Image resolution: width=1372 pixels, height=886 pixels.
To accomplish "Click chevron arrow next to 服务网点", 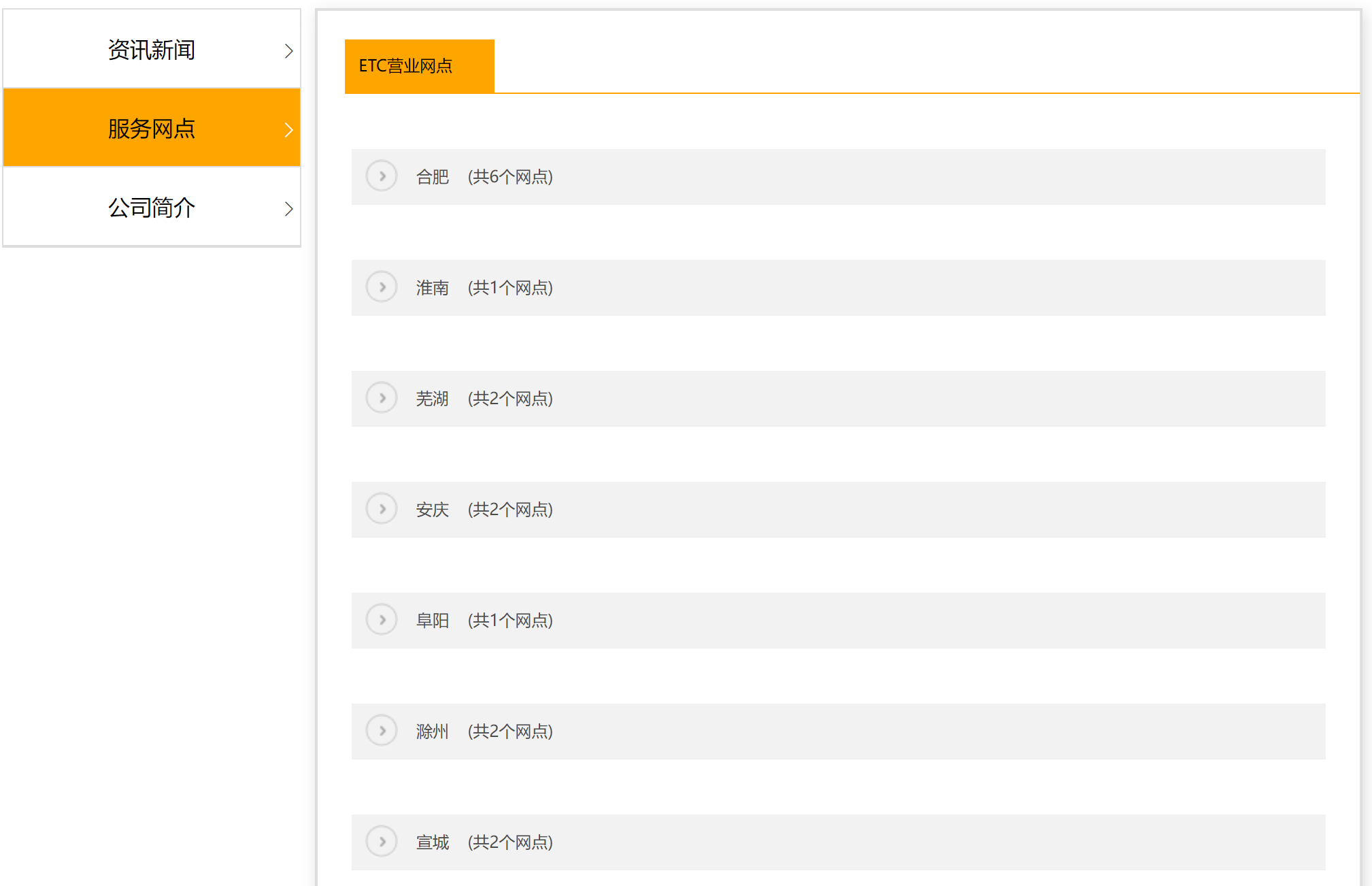I will pyautogui.click(x=288, y=130).
